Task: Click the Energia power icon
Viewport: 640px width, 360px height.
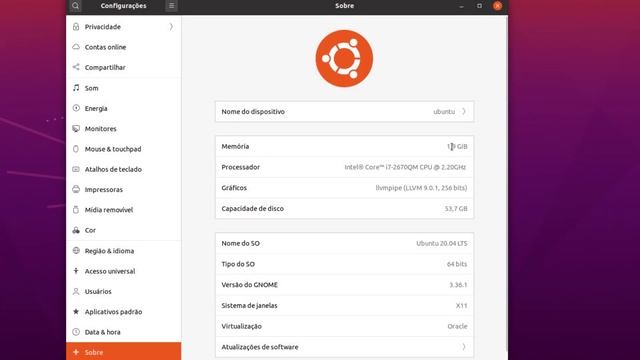Action: pyautogui.click(x=76, y=108)
